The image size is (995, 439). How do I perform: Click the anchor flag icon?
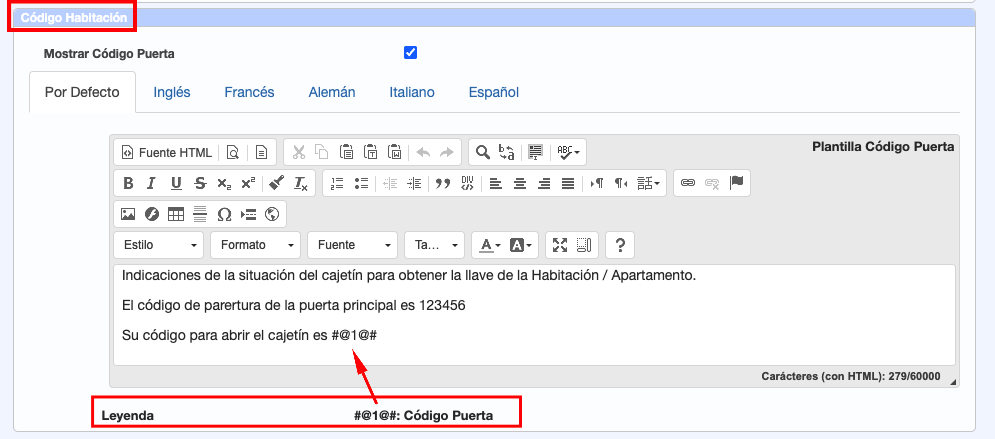[x=737, y=183]
